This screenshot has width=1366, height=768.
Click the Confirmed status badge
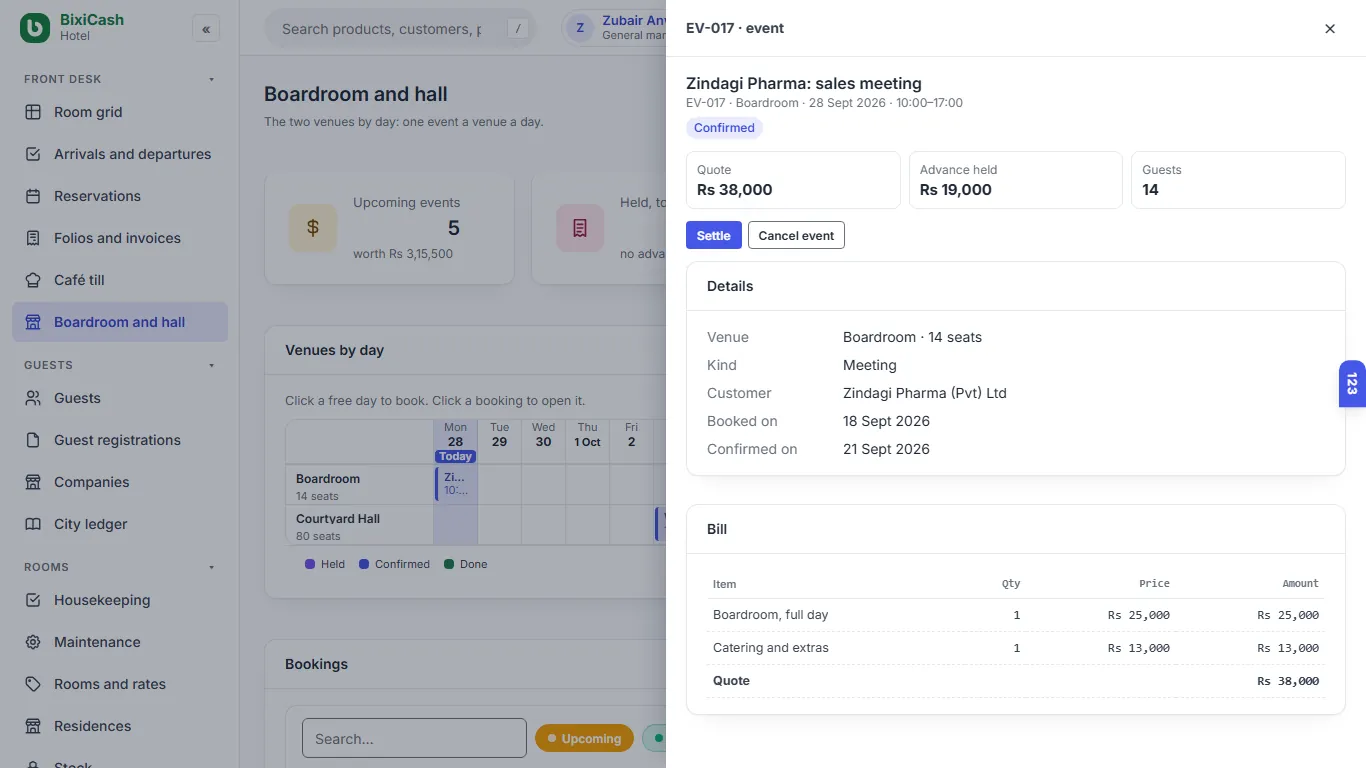click(724, 128)
